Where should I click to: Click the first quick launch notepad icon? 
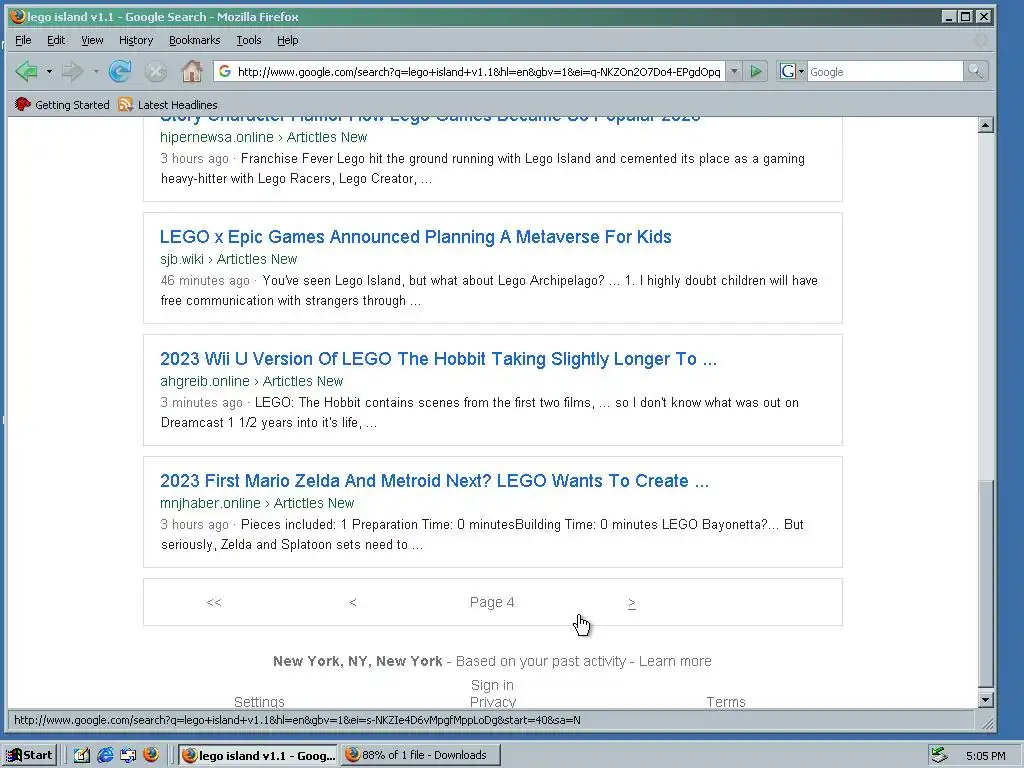pos(82,755)
